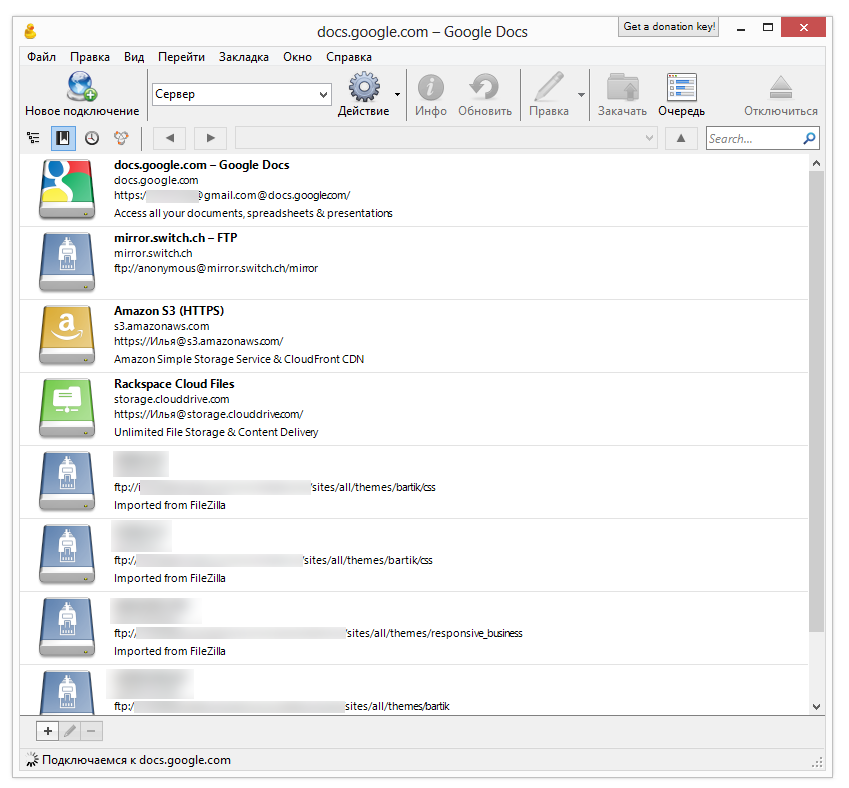
Task: Open the Сервер quick connect combo box
Action: (241, 94)
